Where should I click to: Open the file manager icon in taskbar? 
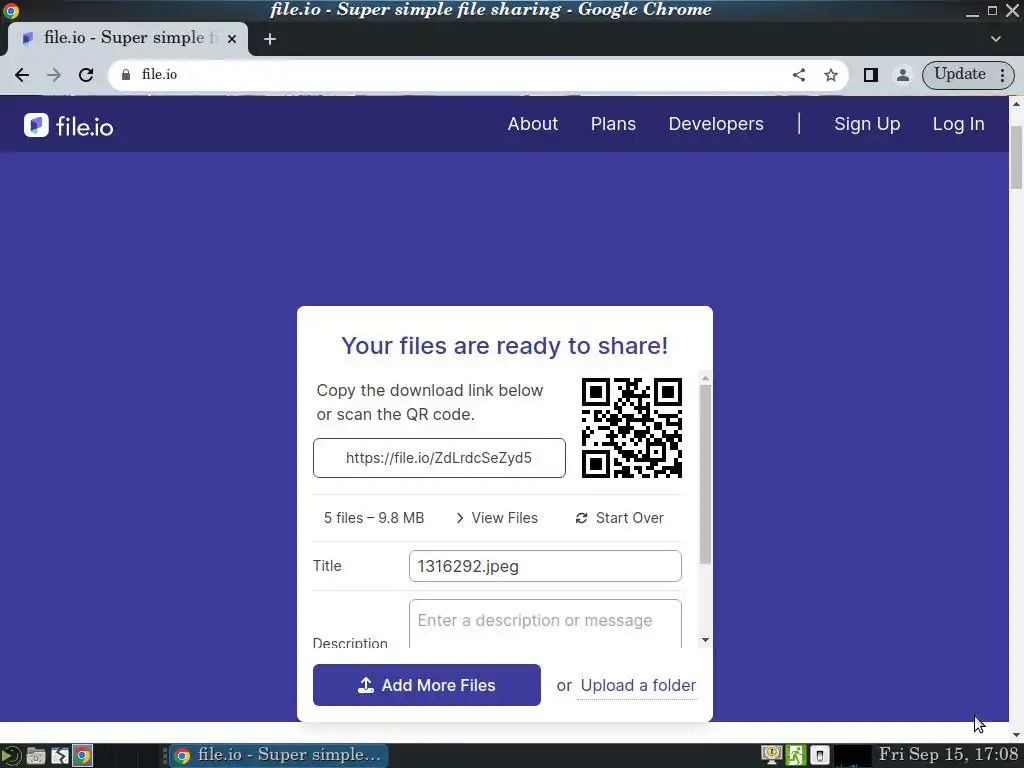(36, 756)
